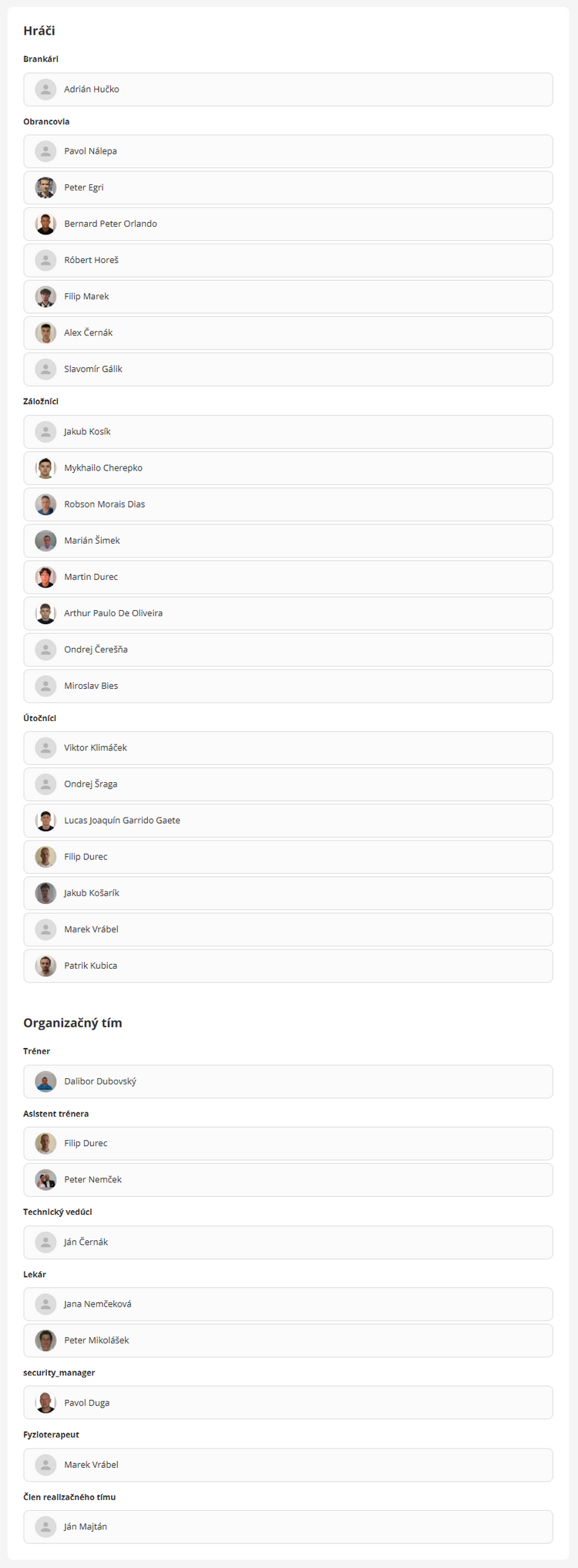Open Adrián Hučko's placeholder avatar icon

pyautogui.click(x=45, y=89)
